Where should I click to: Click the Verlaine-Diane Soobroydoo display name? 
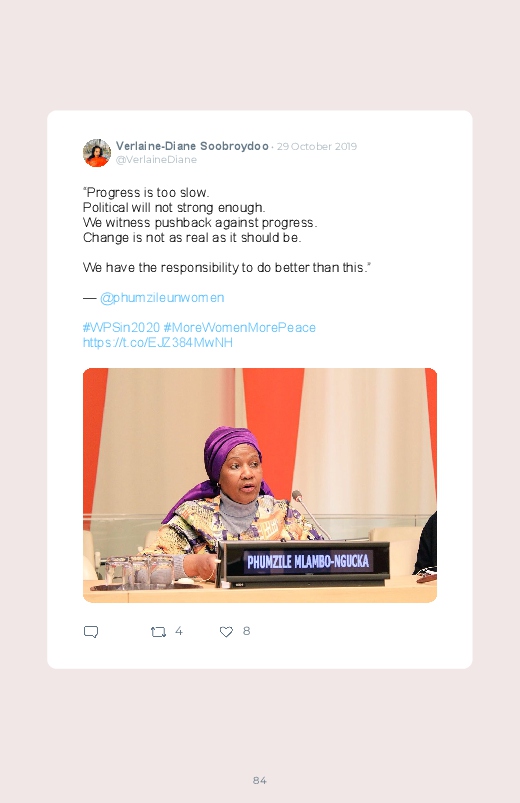192,146
